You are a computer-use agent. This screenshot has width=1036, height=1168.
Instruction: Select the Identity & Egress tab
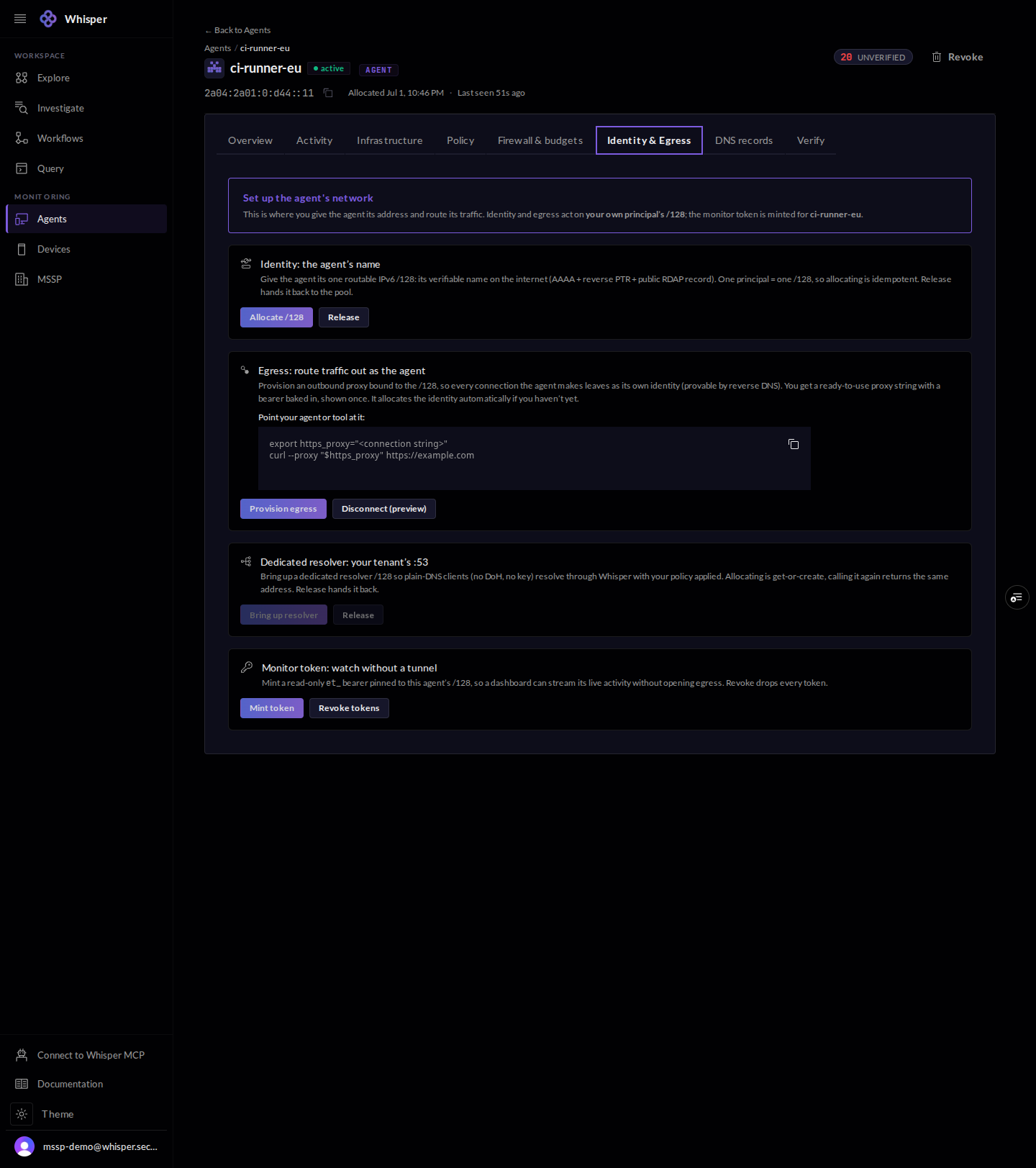tap(649, 140)
